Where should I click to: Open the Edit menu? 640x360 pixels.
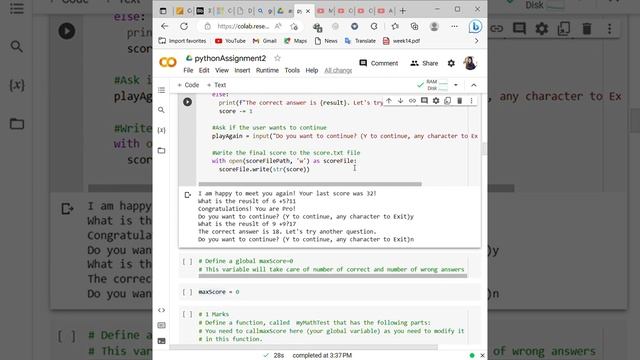(204, 70)
